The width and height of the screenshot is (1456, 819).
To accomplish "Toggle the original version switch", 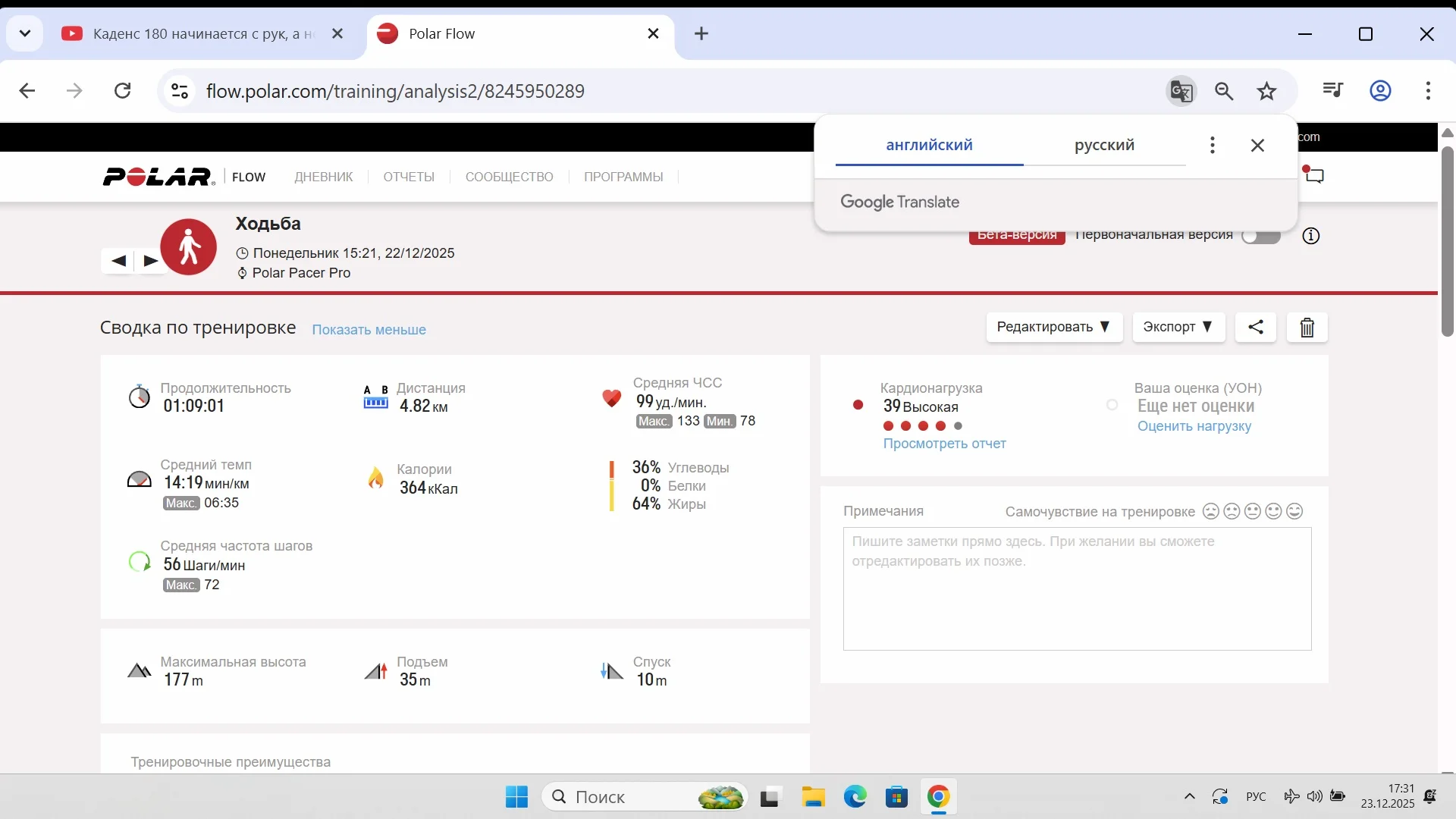I will coord(1260,236).
